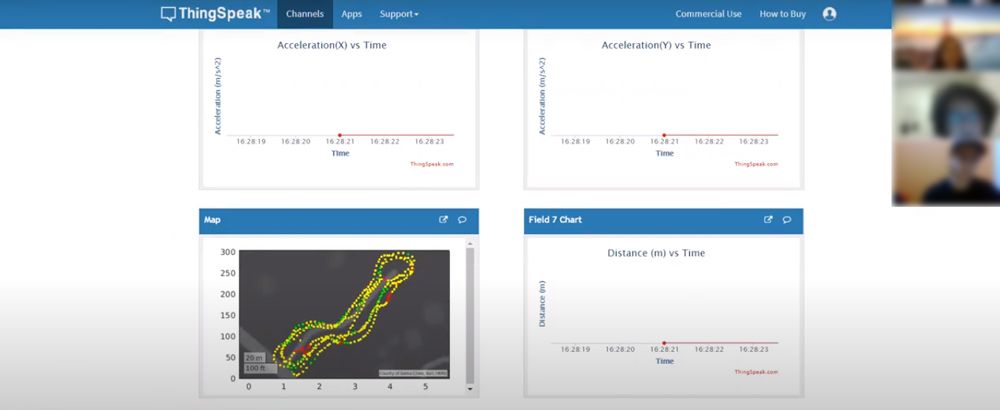Screen dimensions: 1000x410
Task: Go to the Commercial Use page
Action: pyautogui.click(x=708, y=14)
